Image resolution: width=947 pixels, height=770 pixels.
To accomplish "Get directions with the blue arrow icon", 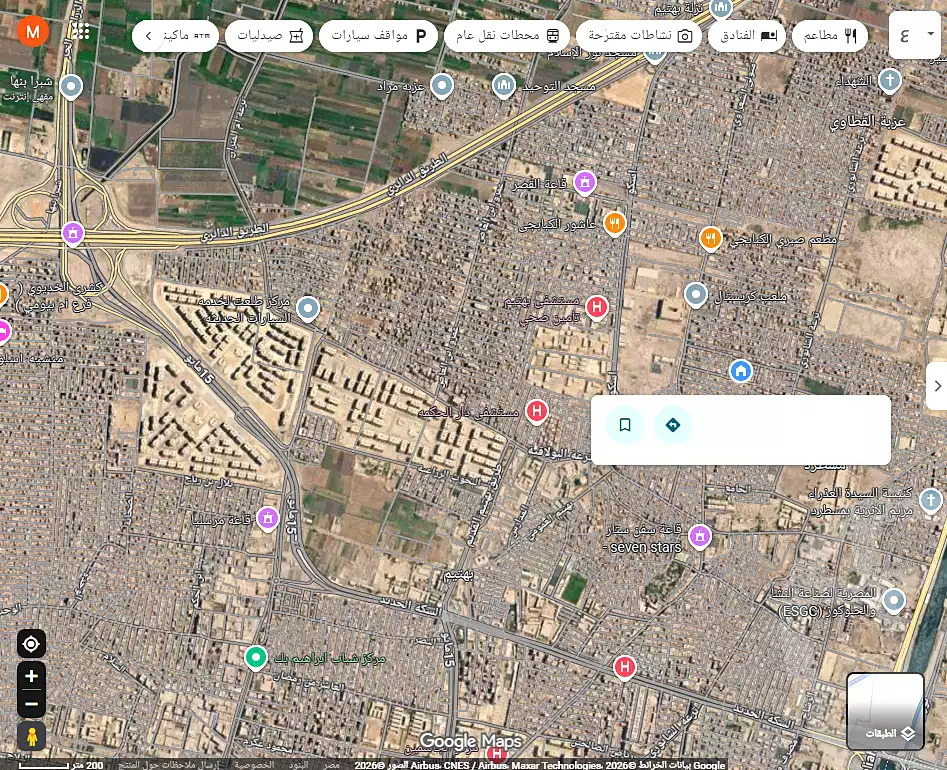I will pos(673,425).
